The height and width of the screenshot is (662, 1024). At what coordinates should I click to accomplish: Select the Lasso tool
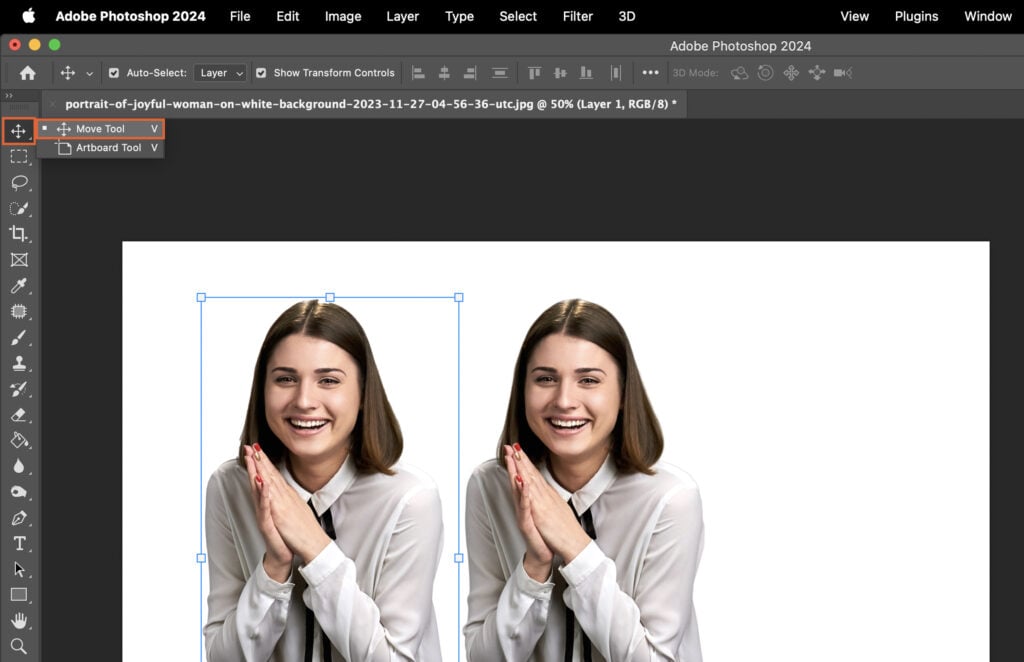click(x=19, y=182)
